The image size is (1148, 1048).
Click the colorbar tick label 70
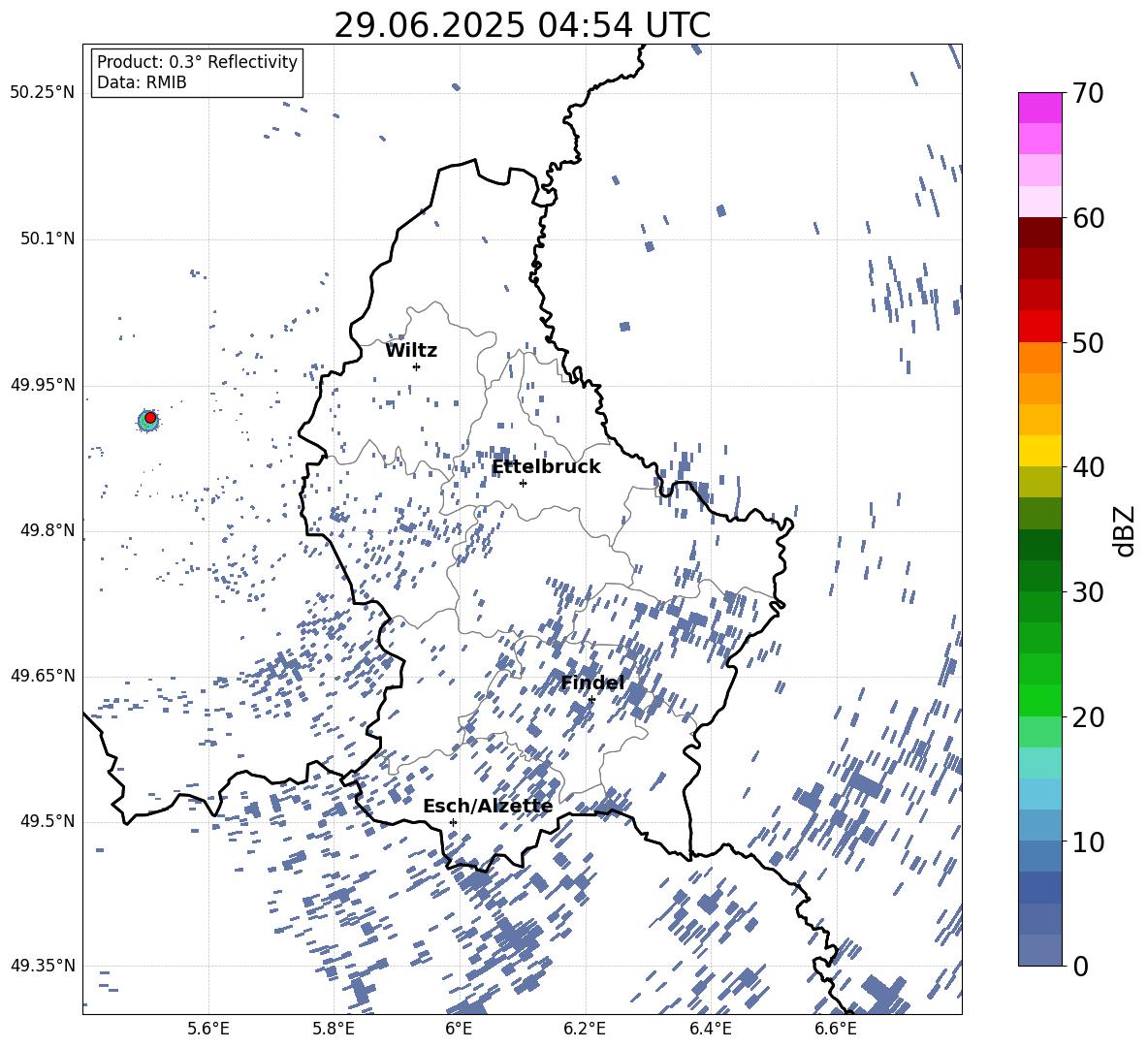[x=1088, y=94]
